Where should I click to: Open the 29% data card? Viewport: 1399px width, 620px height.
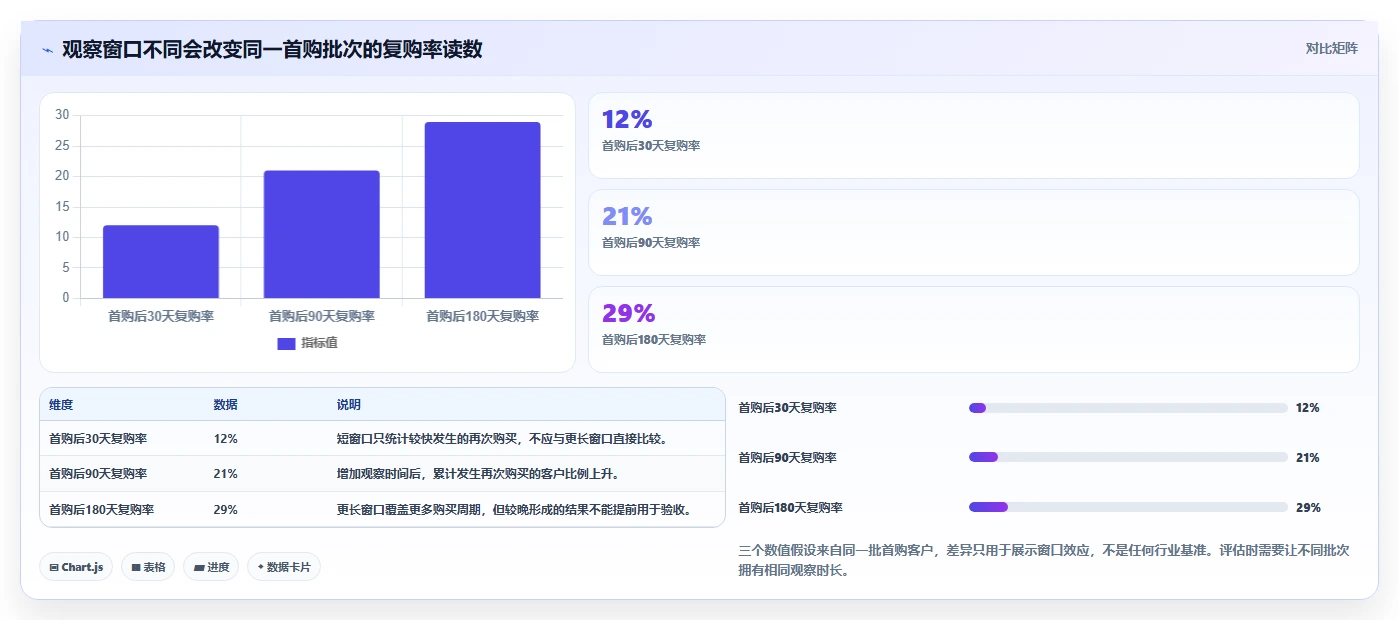point(974,330)
